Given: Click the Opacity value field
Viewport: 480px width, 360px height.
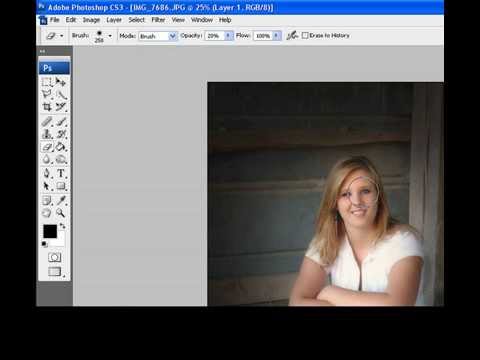Looking at the screenshot, I should tap(214, 36).
